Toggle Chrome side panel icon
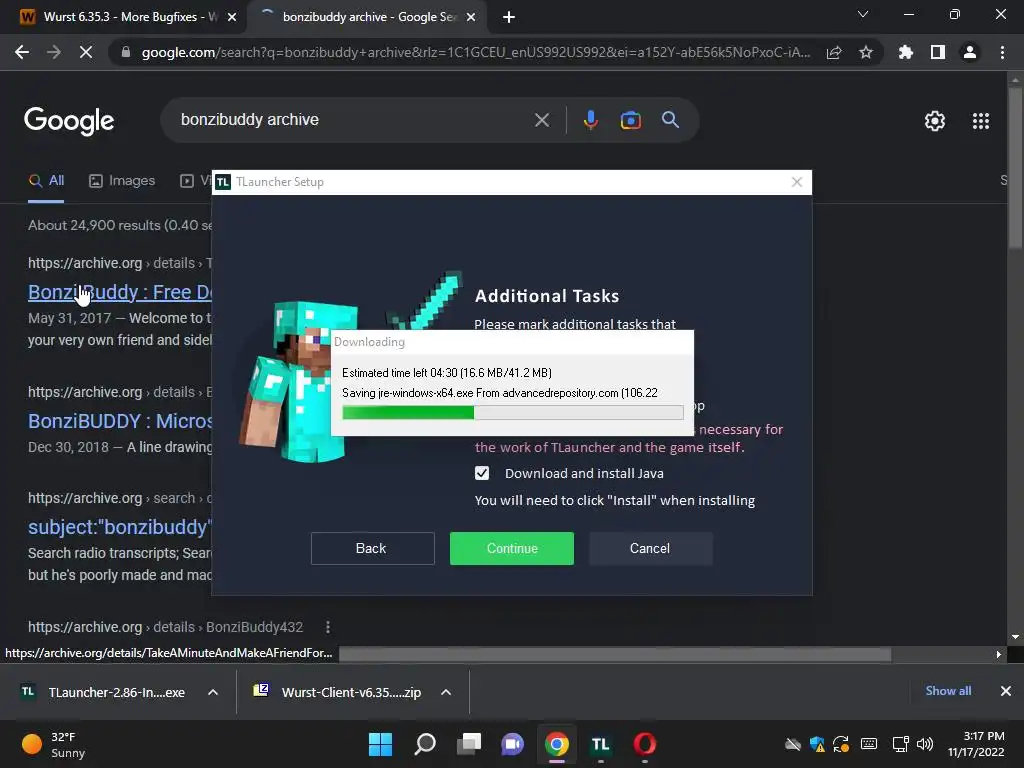 938,52
